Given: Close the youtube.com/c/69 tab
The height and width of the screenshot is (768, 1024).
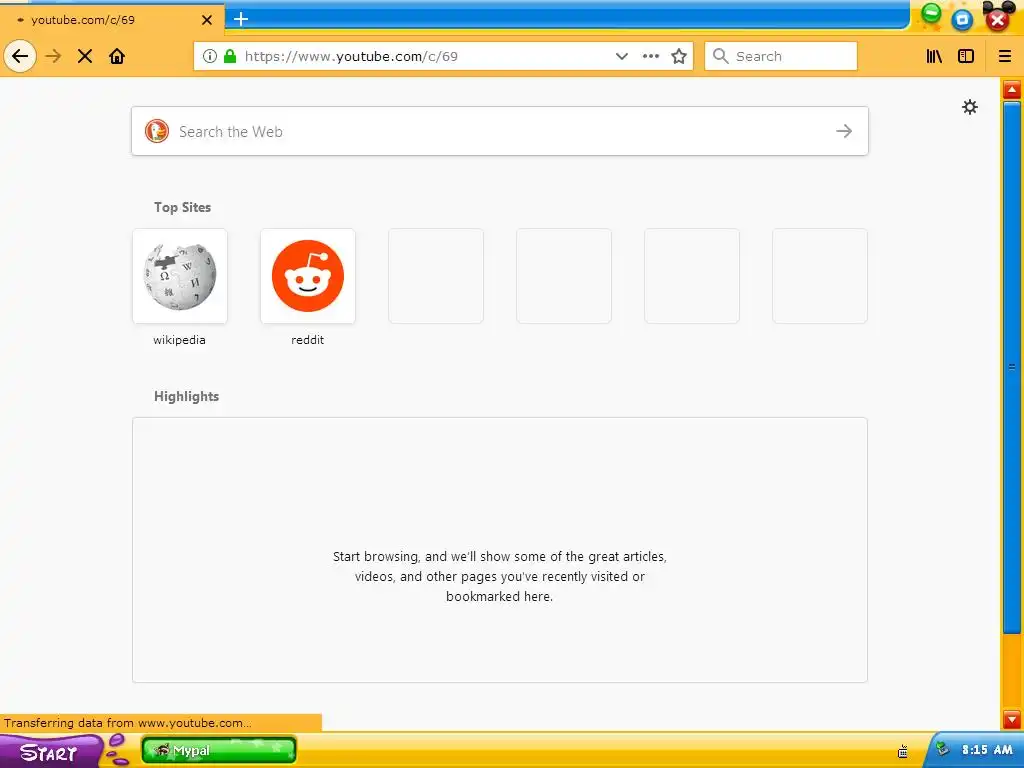Looking at the screenshot, I should 207,20.
